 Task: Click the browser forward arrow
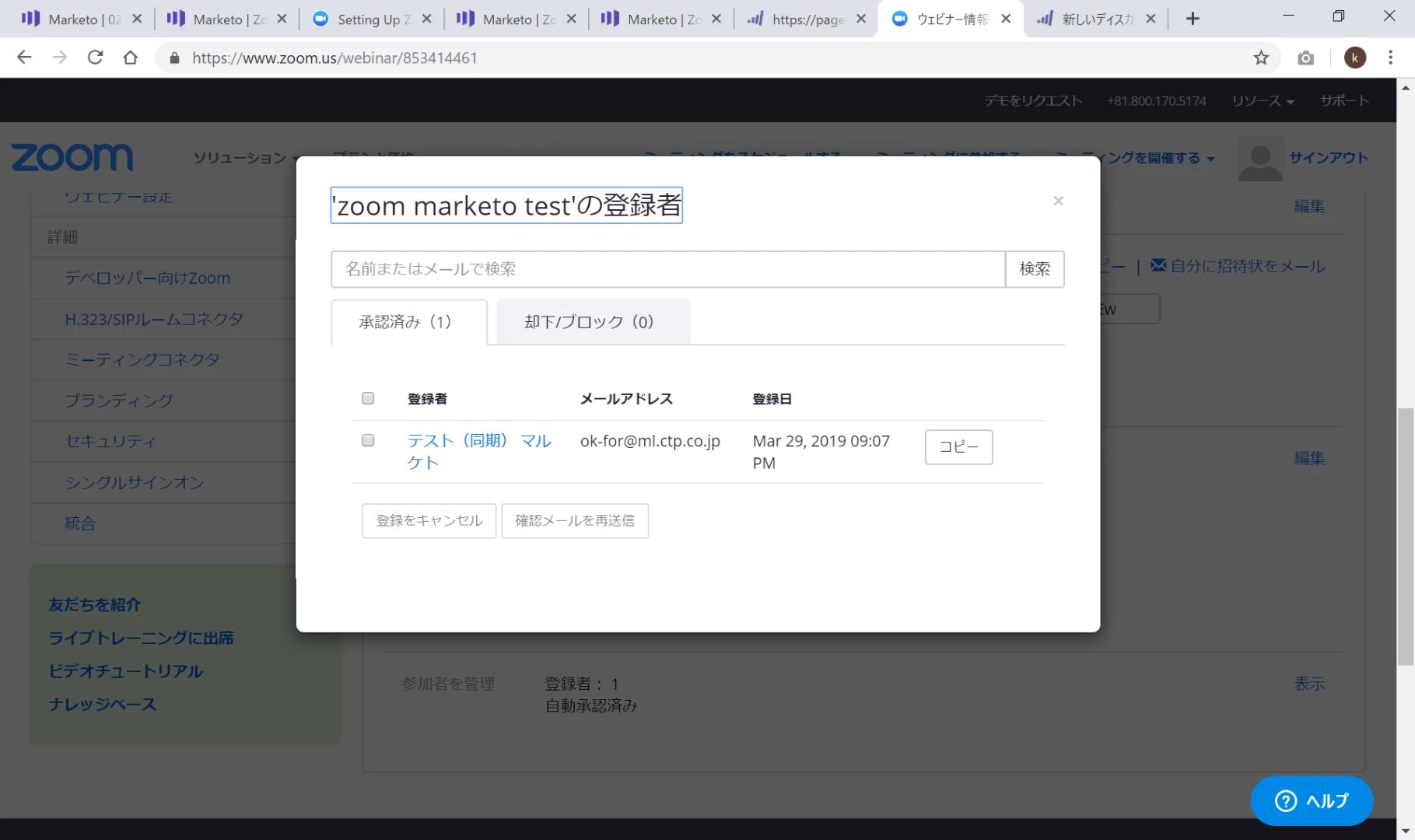coord(59,58)
